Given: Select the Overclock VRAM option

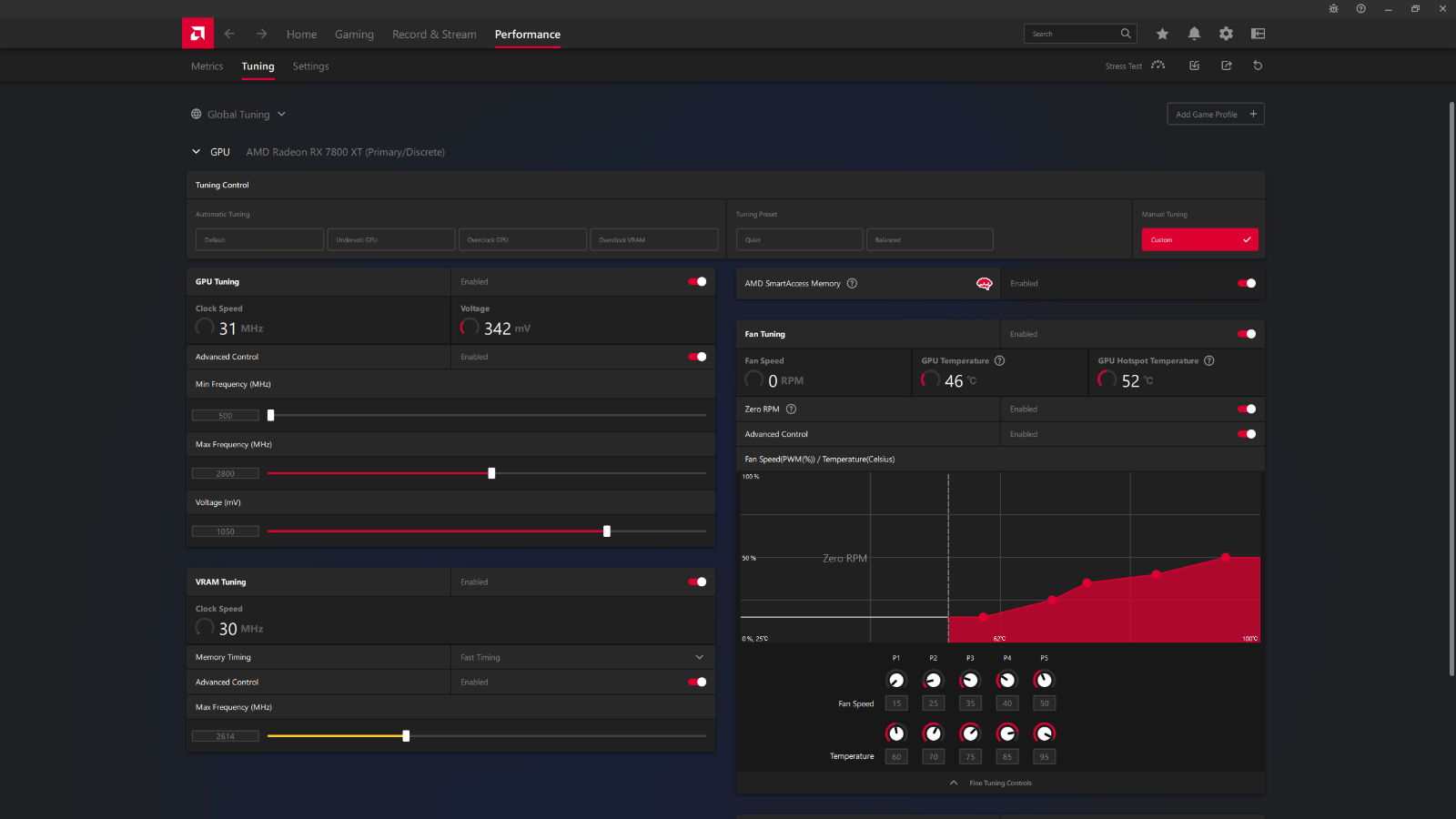Looking at the screenshot, I should pyautogui.click(x=654, y=239).
